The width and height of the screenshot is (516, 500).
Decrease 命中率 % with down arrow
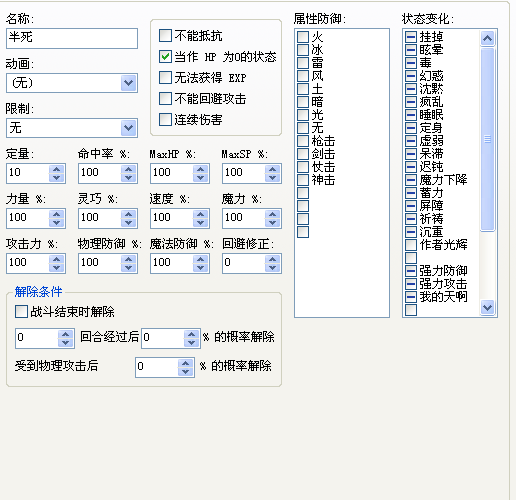click(129, 178)
